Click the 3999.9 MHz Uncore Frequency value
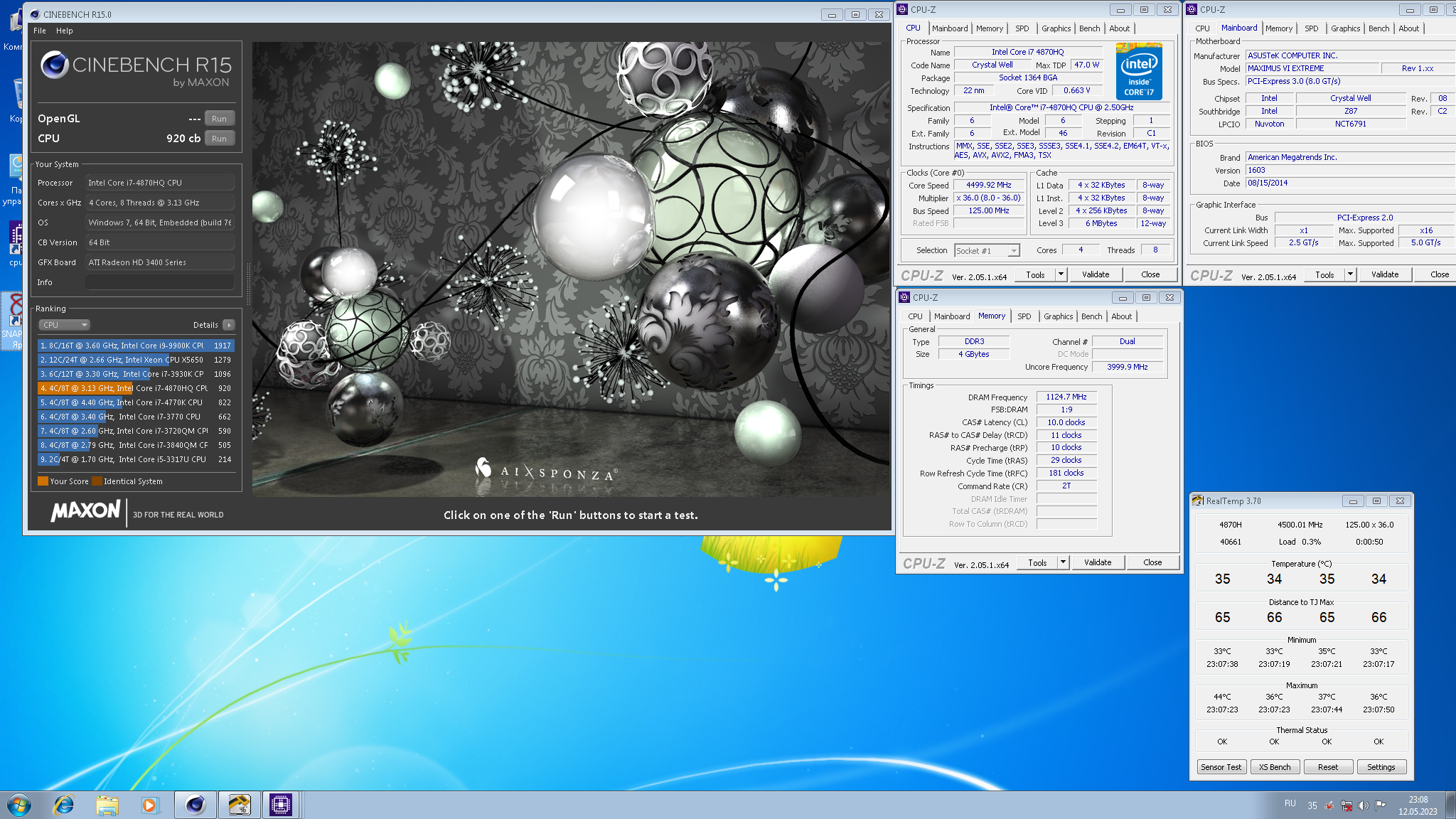The height and width of the screenshot is (819, 1456). pos(1128,367)
